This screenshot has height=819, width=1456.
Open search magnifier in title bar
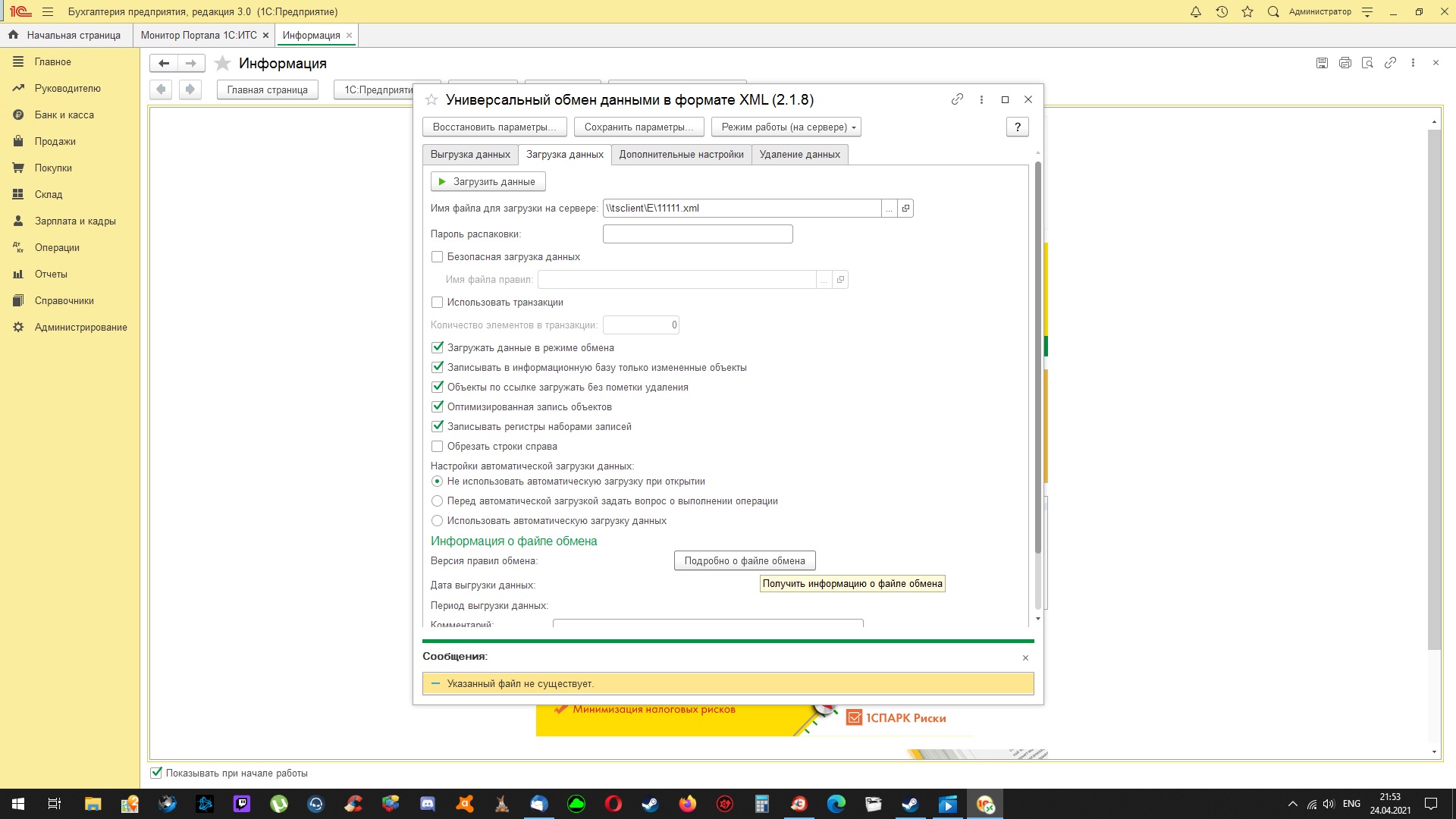point(1273,11)
